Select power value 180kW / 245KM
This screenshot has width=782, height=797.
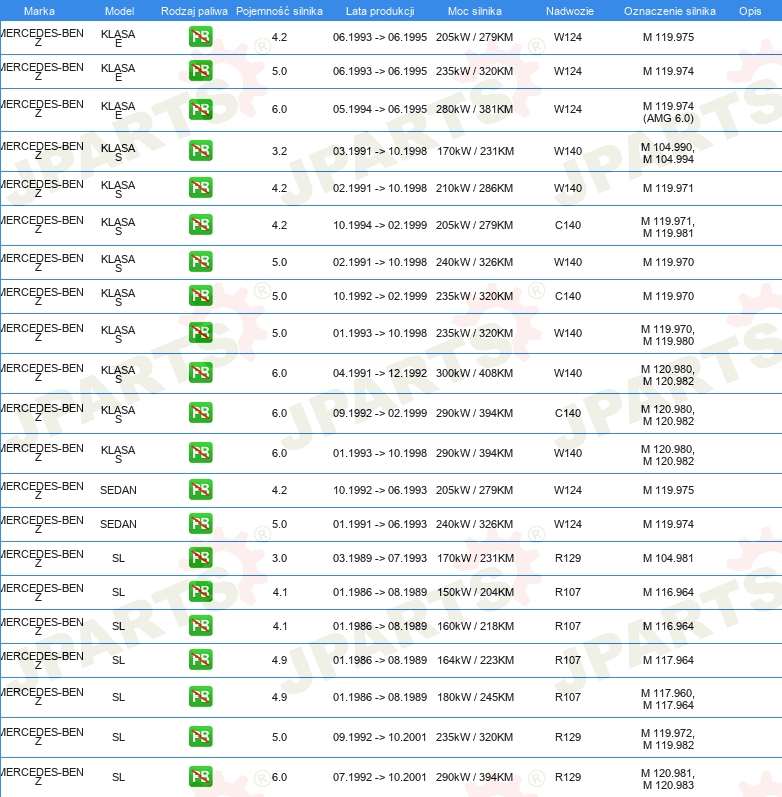click(x=475, y=697)
